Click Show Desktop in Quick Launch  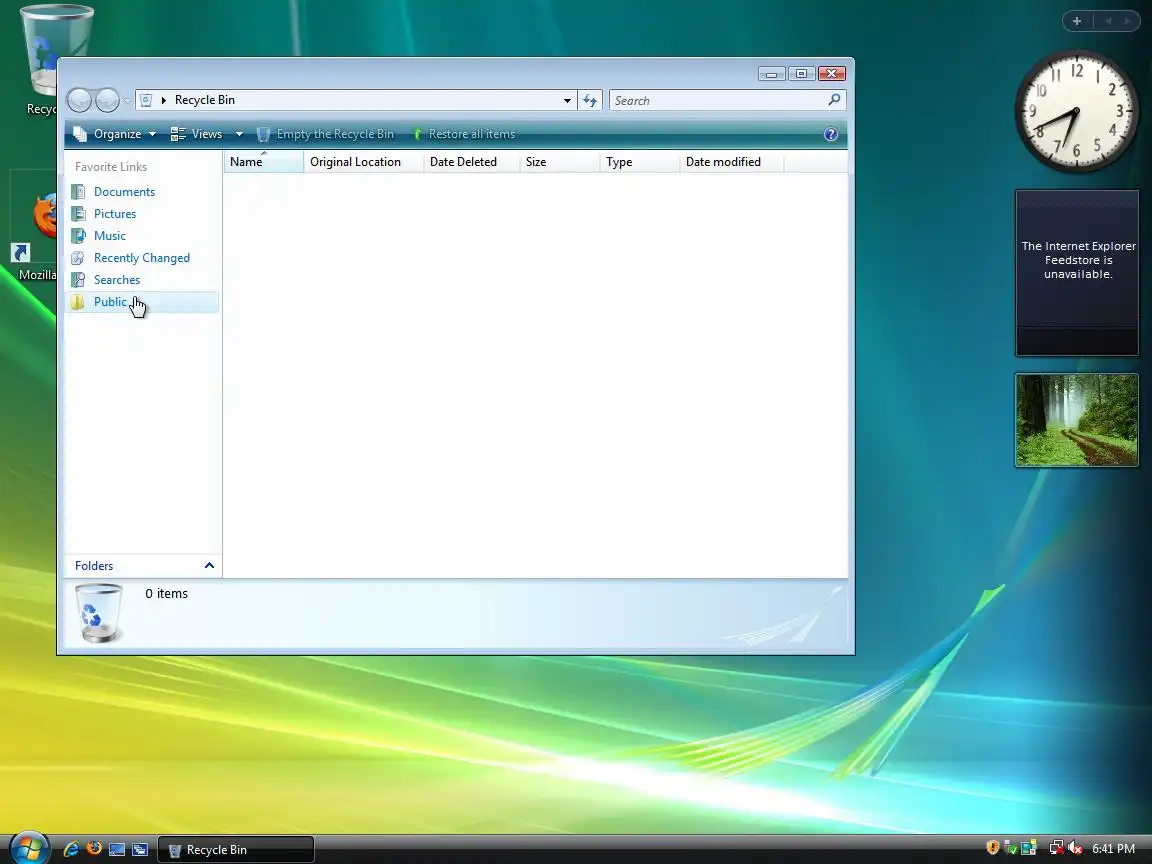pyautogui.click(x=117, y=849)
